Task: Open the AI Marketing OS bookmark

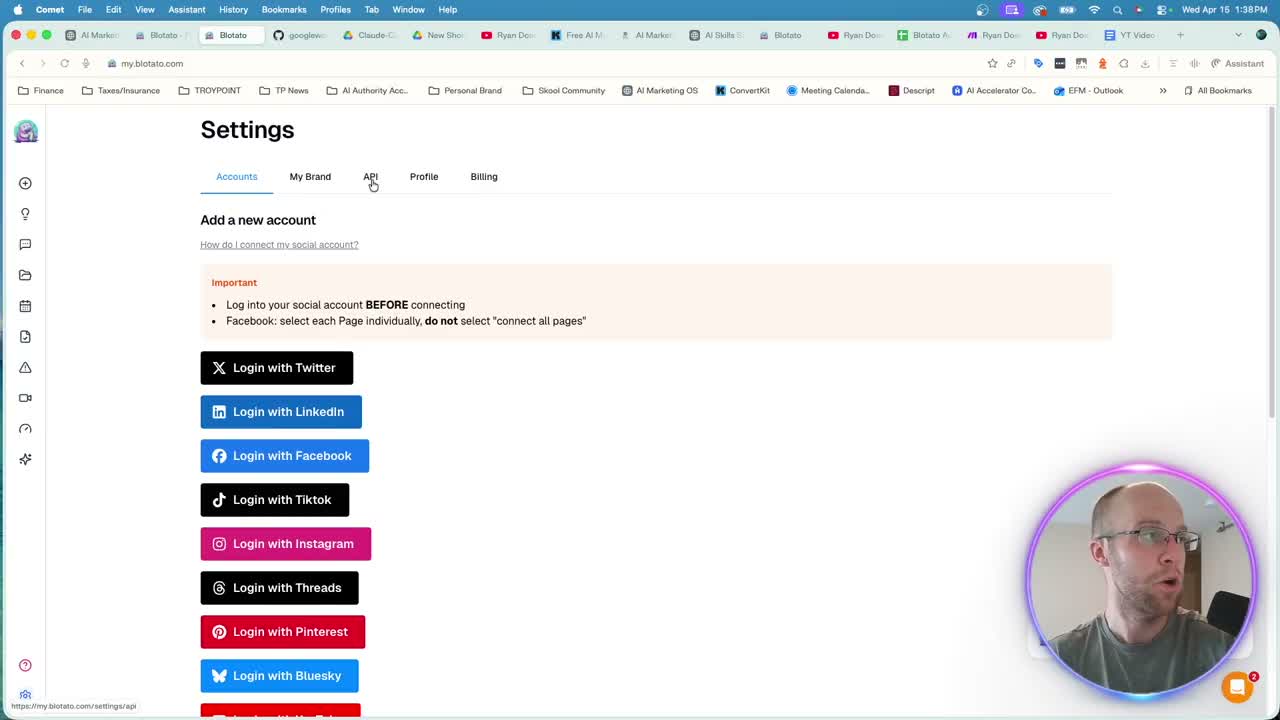Action: click(x=660, y=90)
